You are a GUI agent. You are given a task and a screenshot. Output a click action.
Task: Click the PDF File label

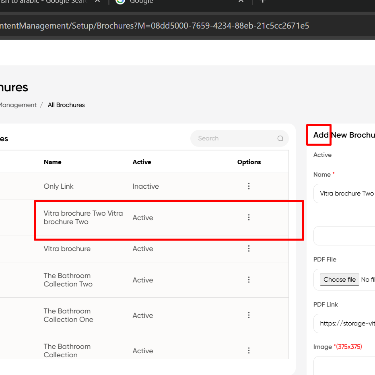325,259
